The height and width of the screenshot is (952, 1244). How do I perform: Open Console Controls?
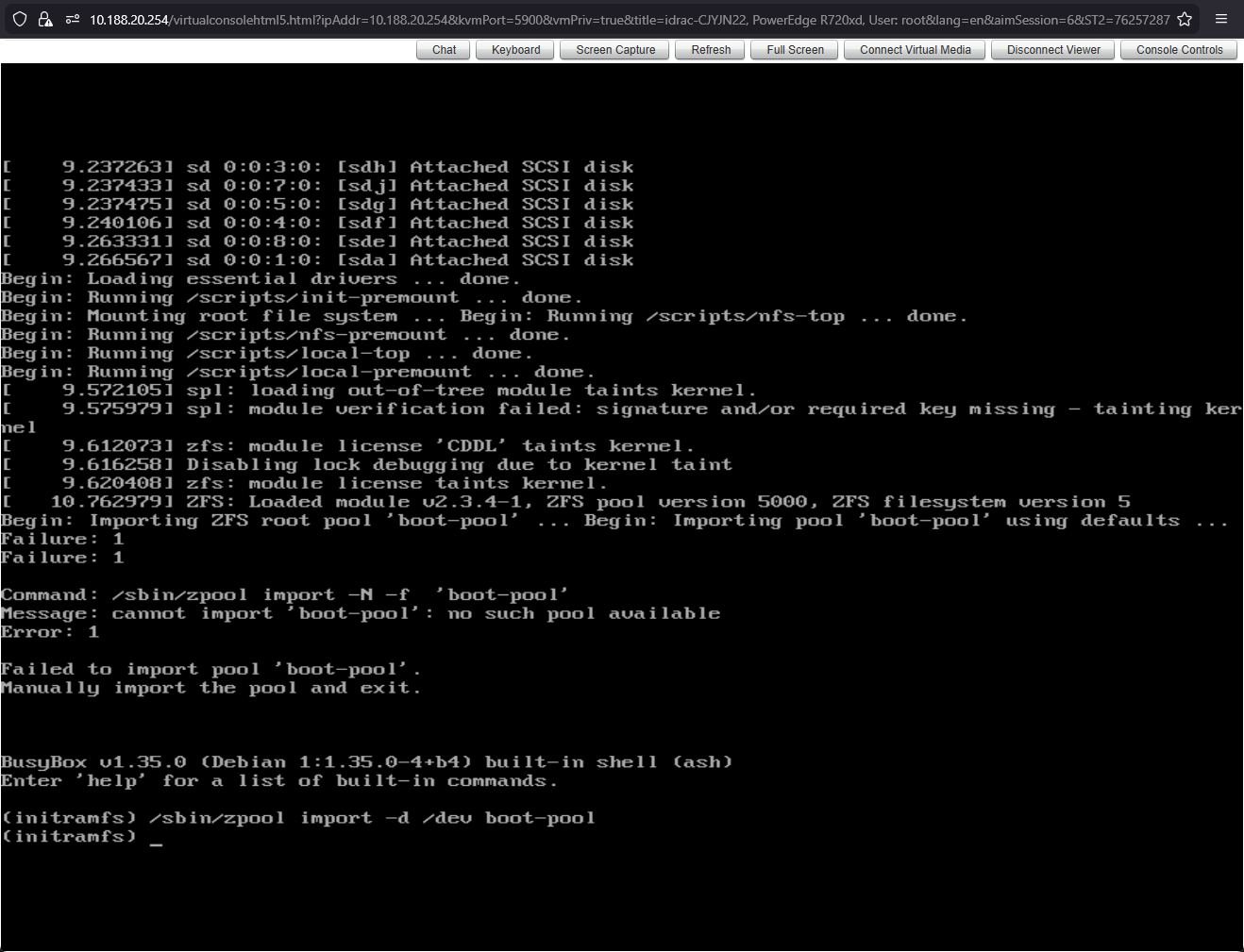coord(1179,50)
